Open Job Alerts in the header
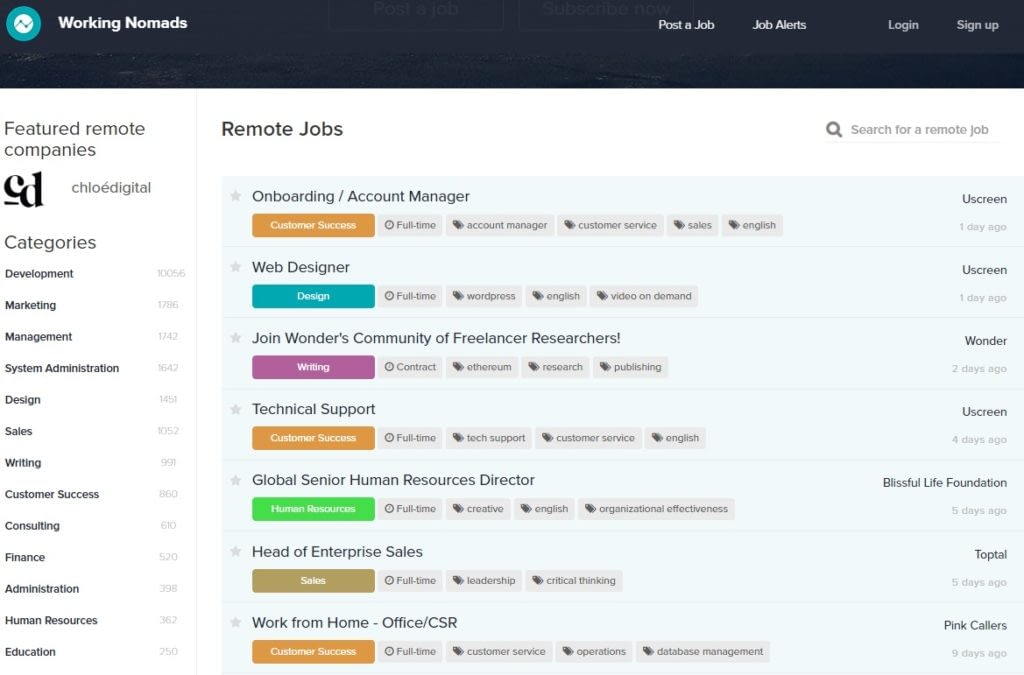The width and height of the screenshot is (1024, 675). [779, 25]
